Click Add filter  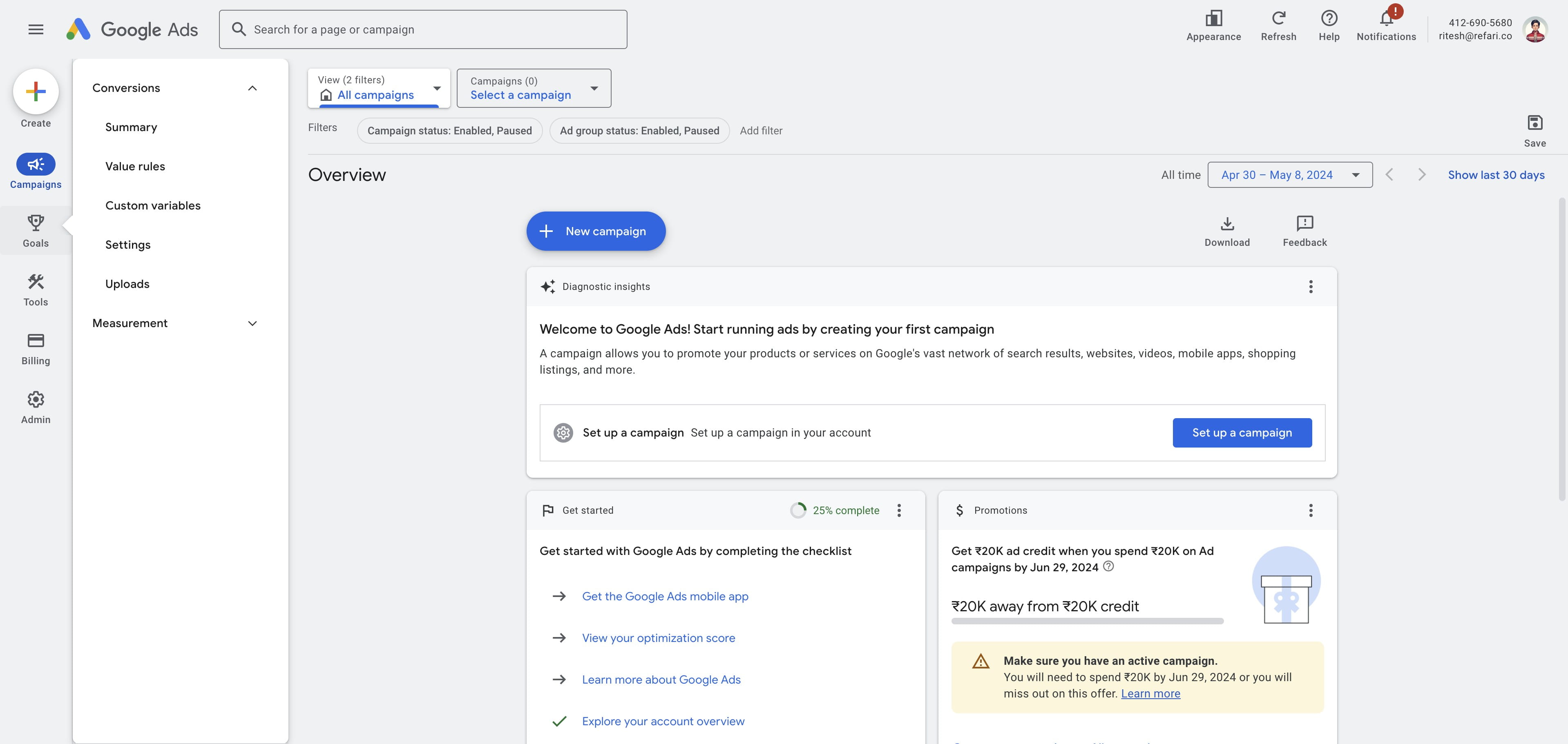[761, 131]
